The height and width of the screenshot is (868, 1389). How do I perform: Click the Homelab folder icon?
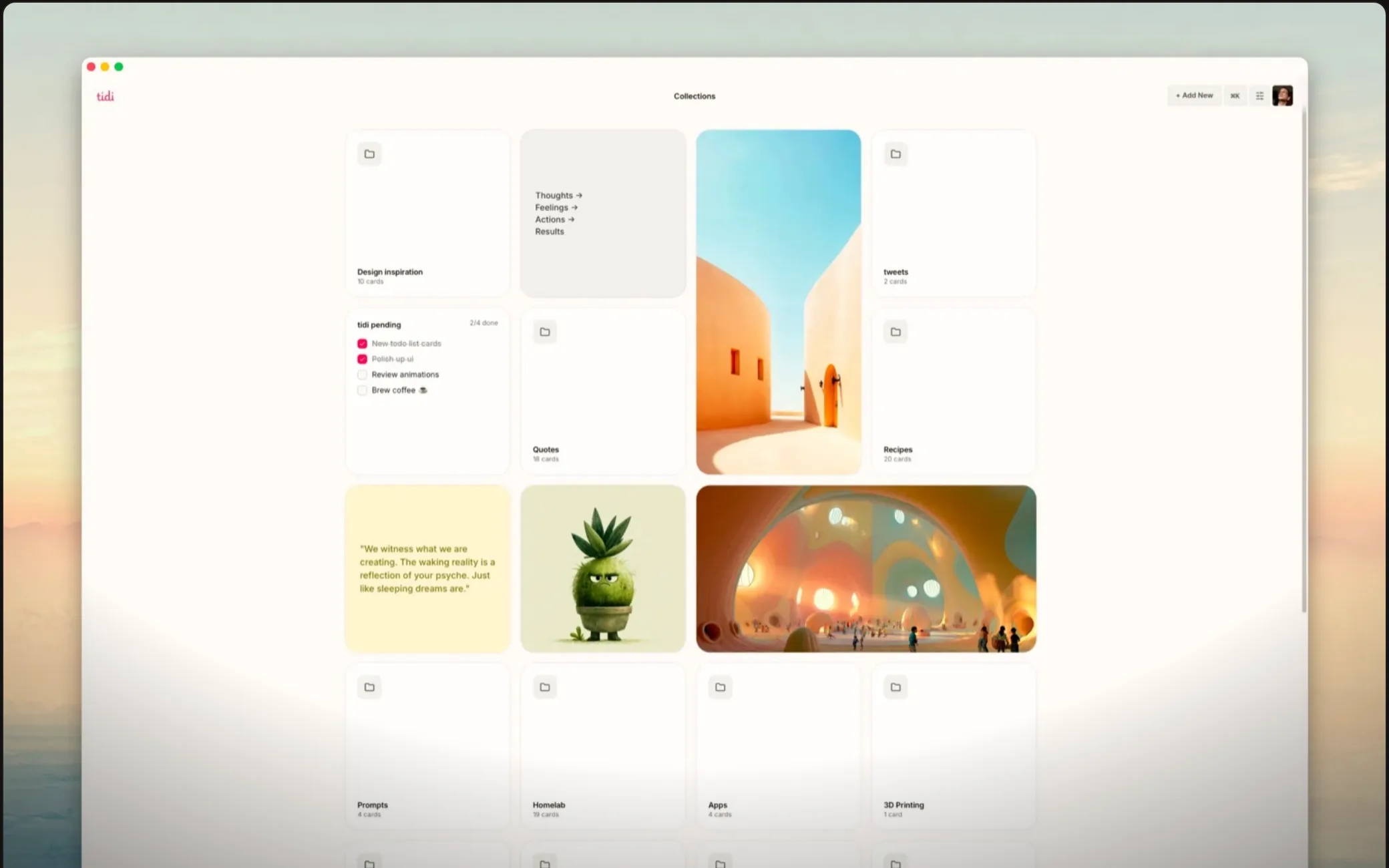[x=545, y=687]
